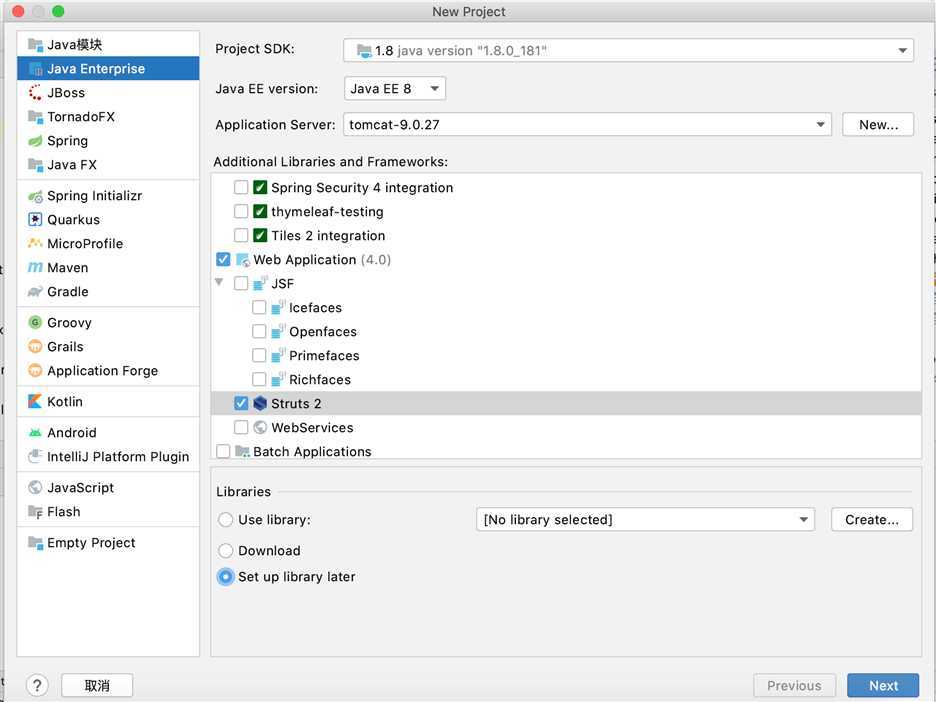Click the Create... library button
Image resolution: width=936 pixels, height=702 pixels.
pyautogui.click(x=872, y=520)
